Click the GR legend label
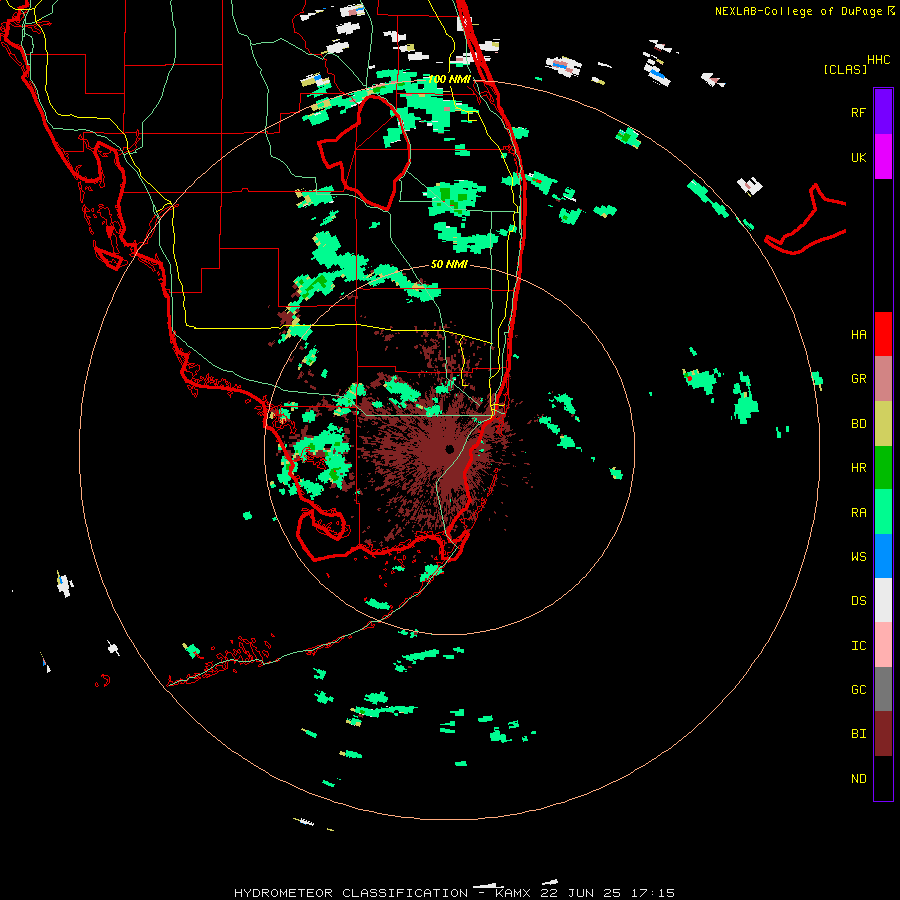Image resolution: width=900 pixels, height=900 pixels. click(858, 379)
